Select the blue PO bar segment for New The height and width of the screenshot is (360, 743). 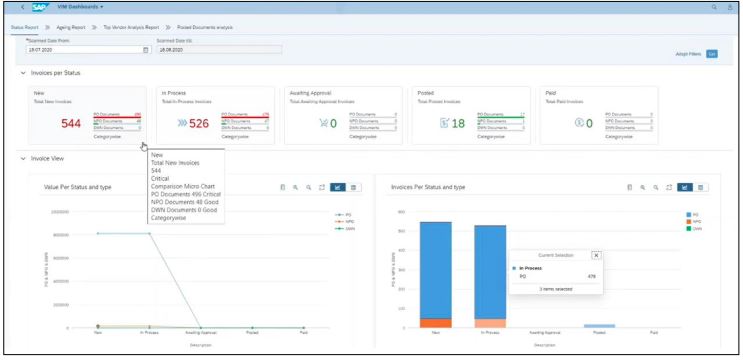(435, 270)
